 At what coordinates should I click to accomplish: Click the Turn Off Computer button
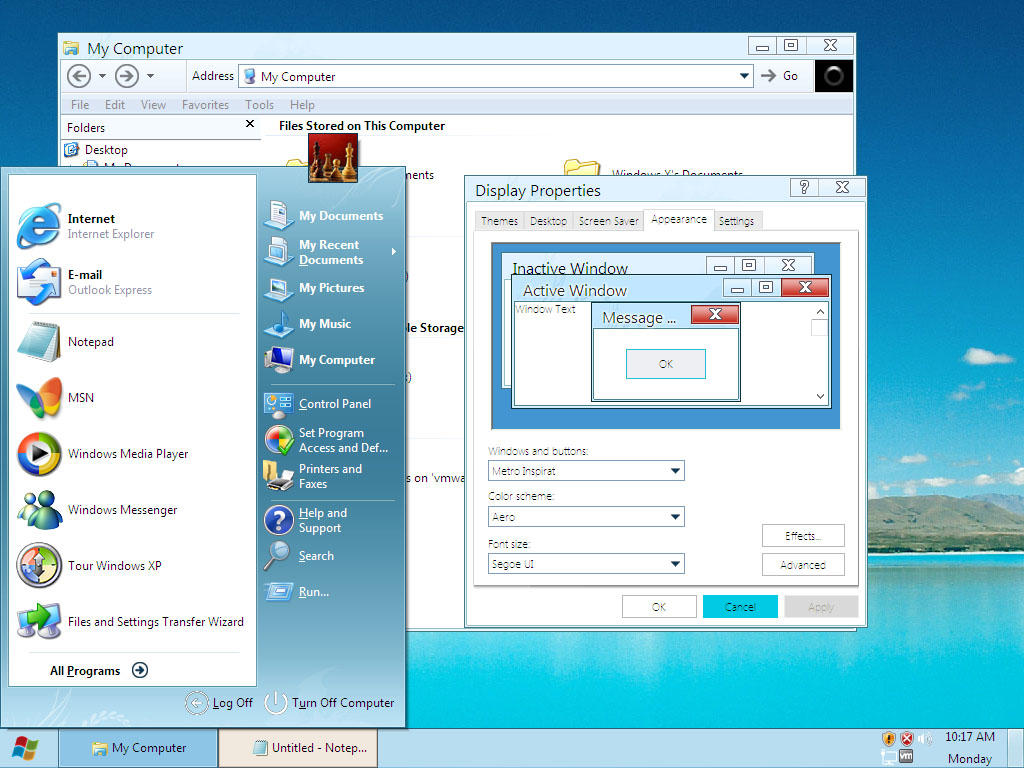point(330,703)
